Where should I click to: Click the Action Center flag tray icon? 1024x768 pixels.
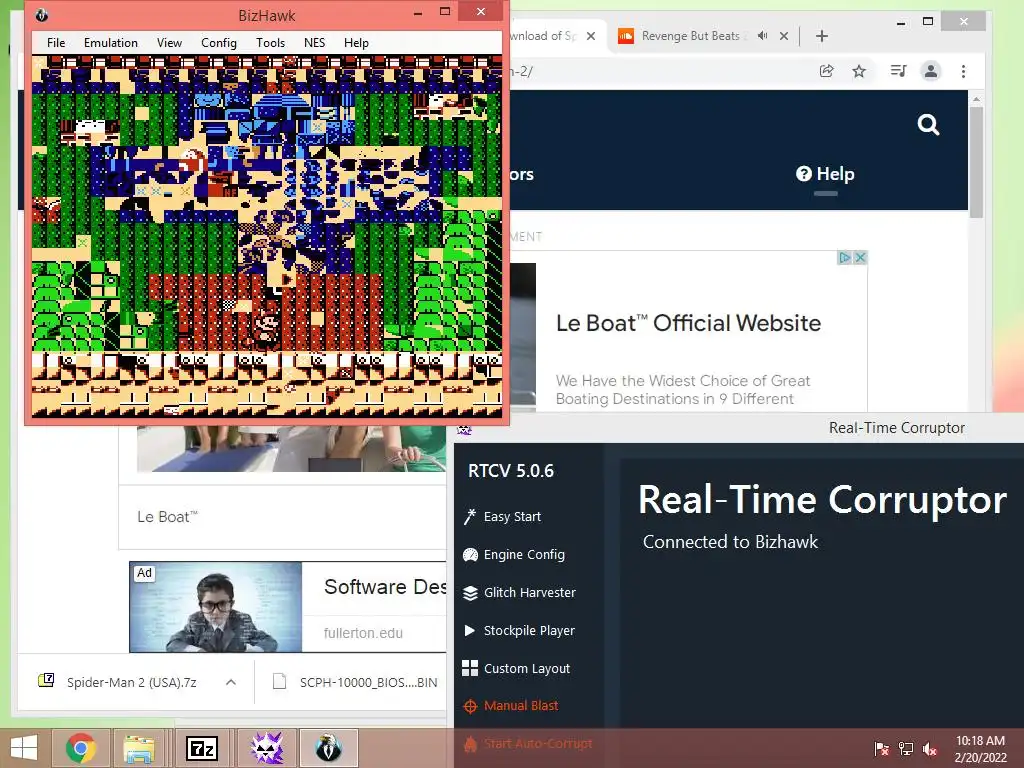pos(881,748)
